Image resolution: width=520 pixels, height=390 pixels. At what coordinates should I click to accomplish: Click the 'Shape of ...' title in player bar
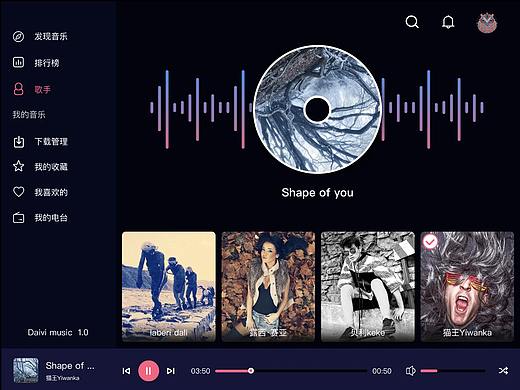click(x=70, y=366)
